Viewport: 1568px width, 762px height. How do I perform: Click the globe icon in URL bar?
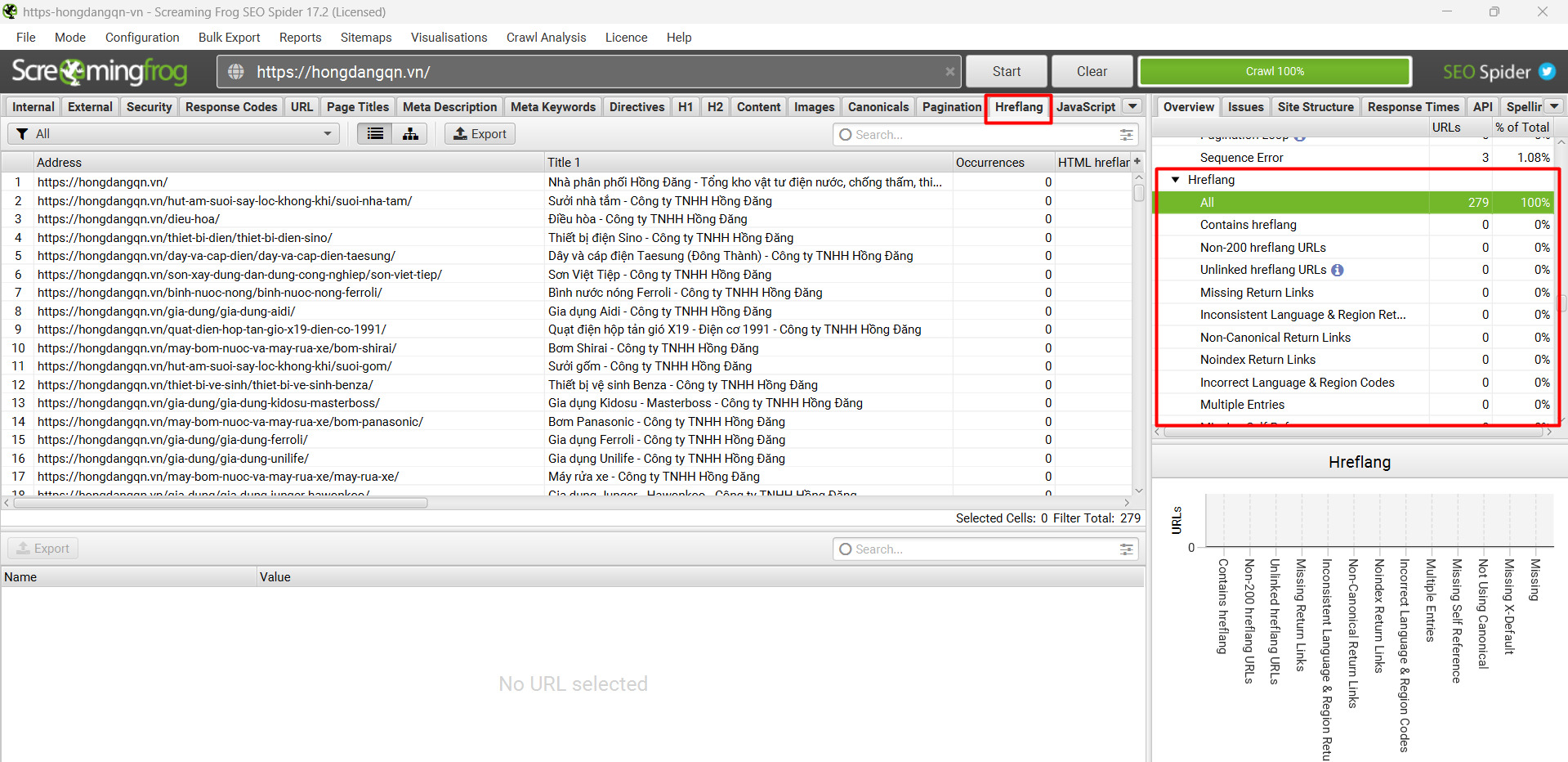tap(236, 72)
